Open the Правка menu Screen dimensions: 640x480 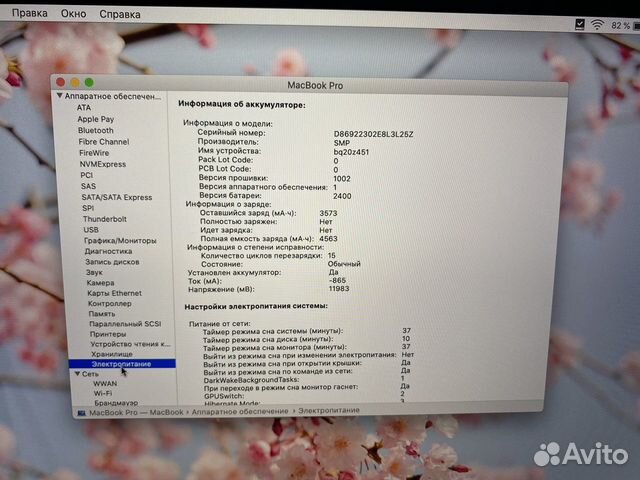click(x=29, y=13)
